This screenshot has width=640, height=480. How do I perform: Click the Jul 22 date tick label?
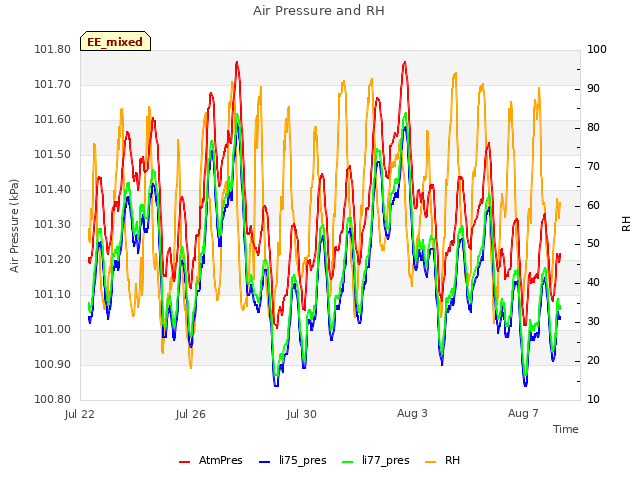80,414
